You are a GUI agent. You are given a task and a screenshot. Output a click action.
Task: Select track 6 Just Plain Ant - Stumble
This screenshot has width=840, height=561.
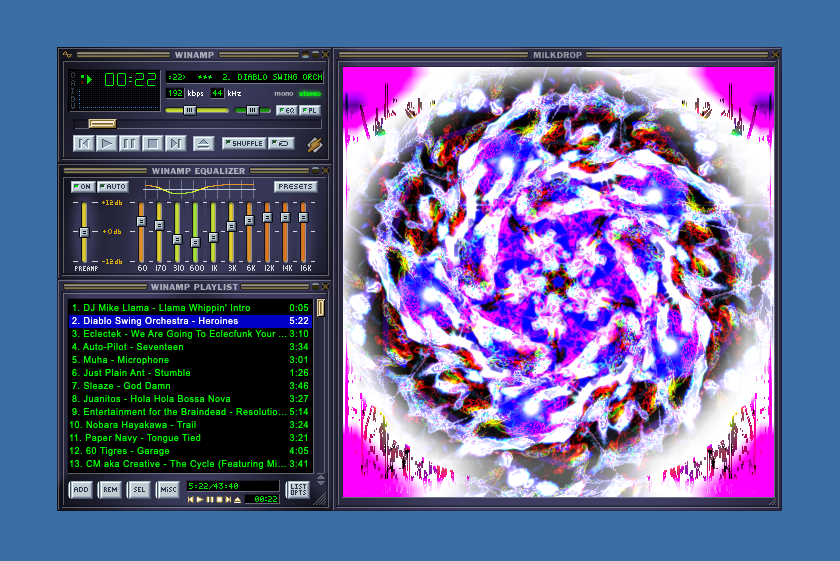(190, 373)
